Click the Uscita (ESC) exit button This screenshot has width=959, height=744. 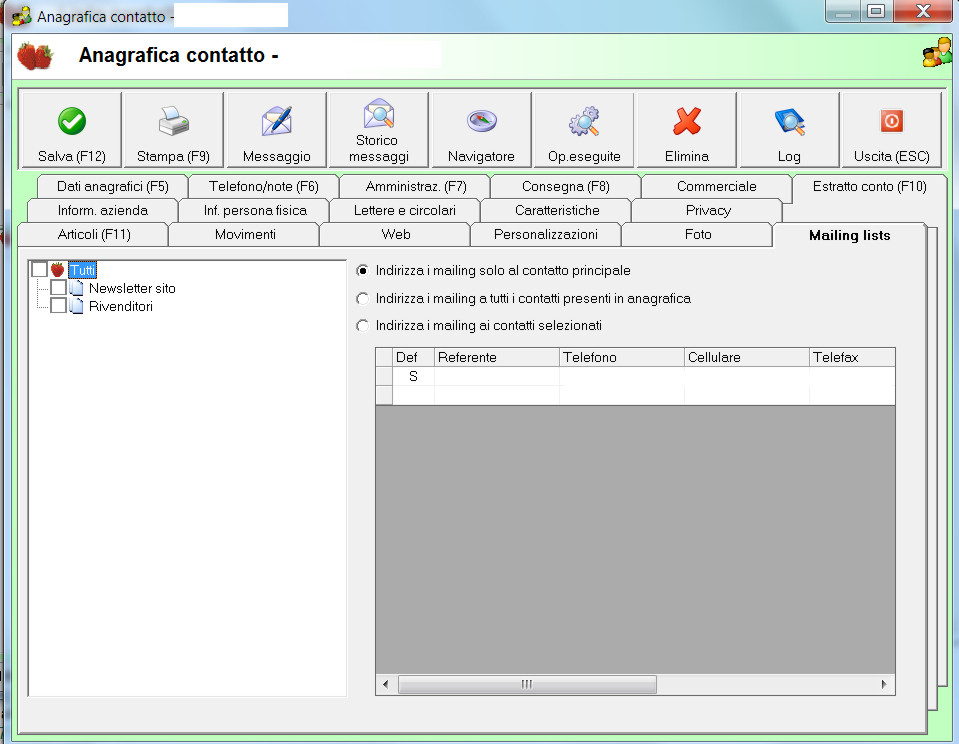click(x=892, y=130)
